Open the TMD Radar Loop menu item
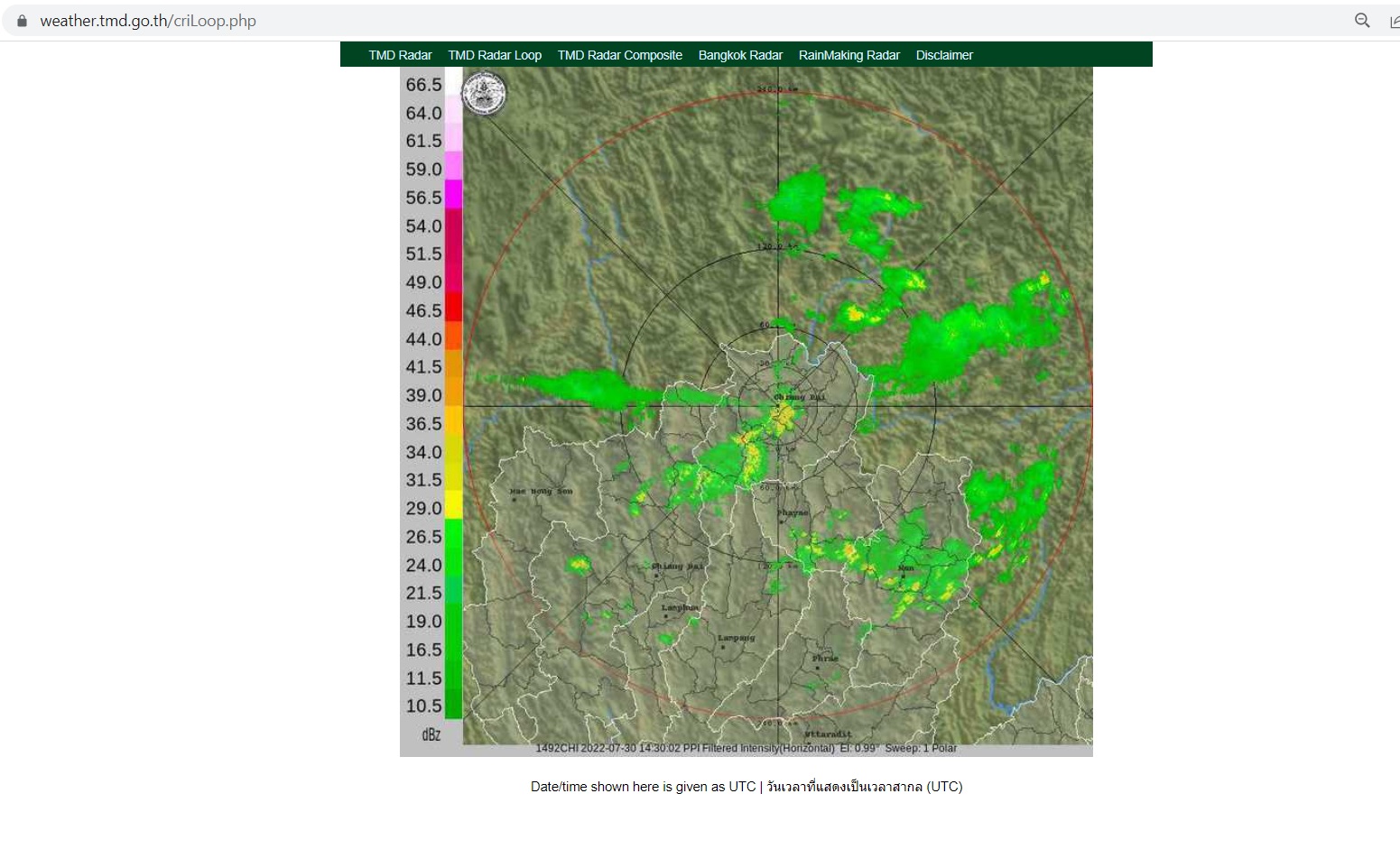The width and height of the screenshot is (1400, 849). (x=495, y=55)
